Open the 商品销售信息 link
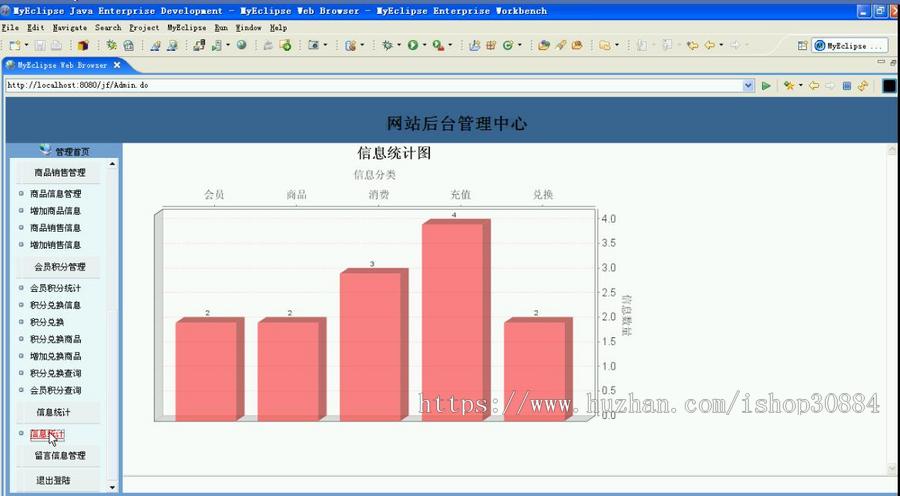The image size is (900, 496). 56,228
